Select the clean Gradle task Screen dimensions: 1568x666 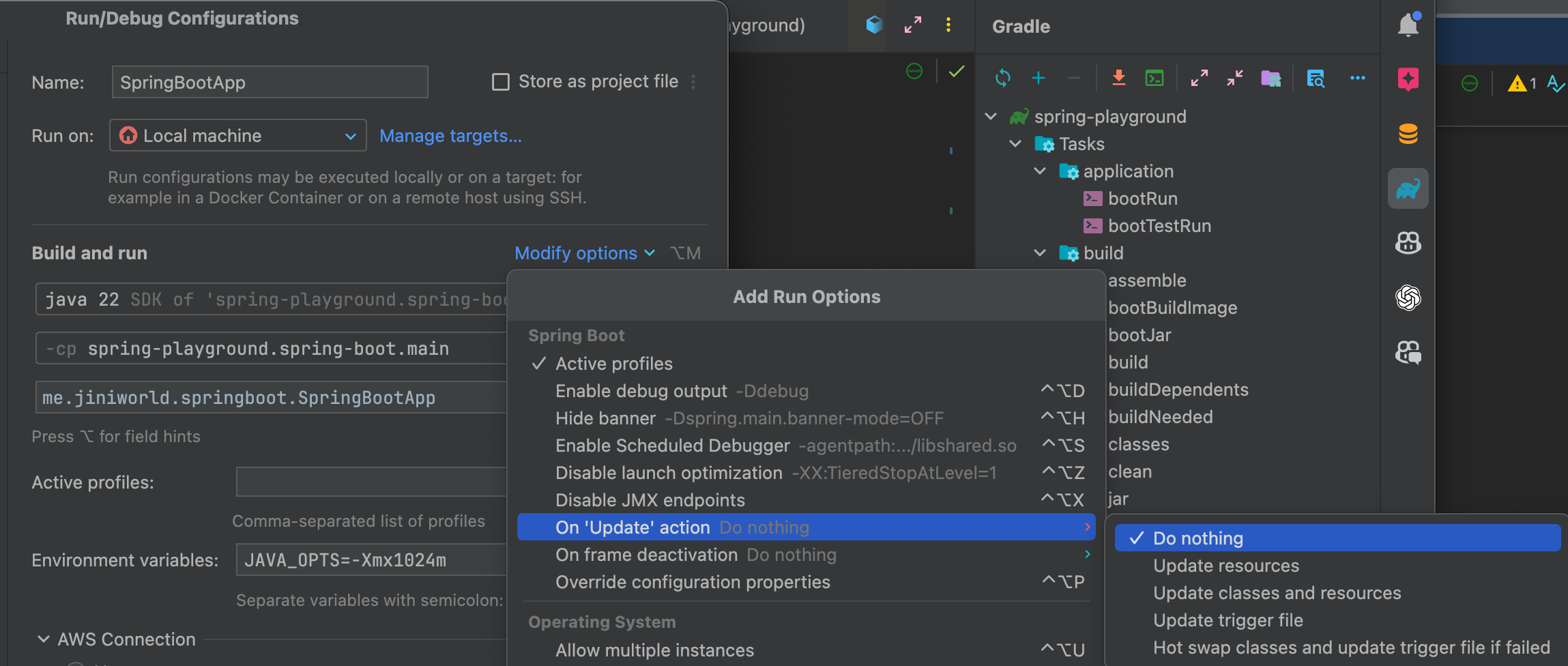(1130, 472)
